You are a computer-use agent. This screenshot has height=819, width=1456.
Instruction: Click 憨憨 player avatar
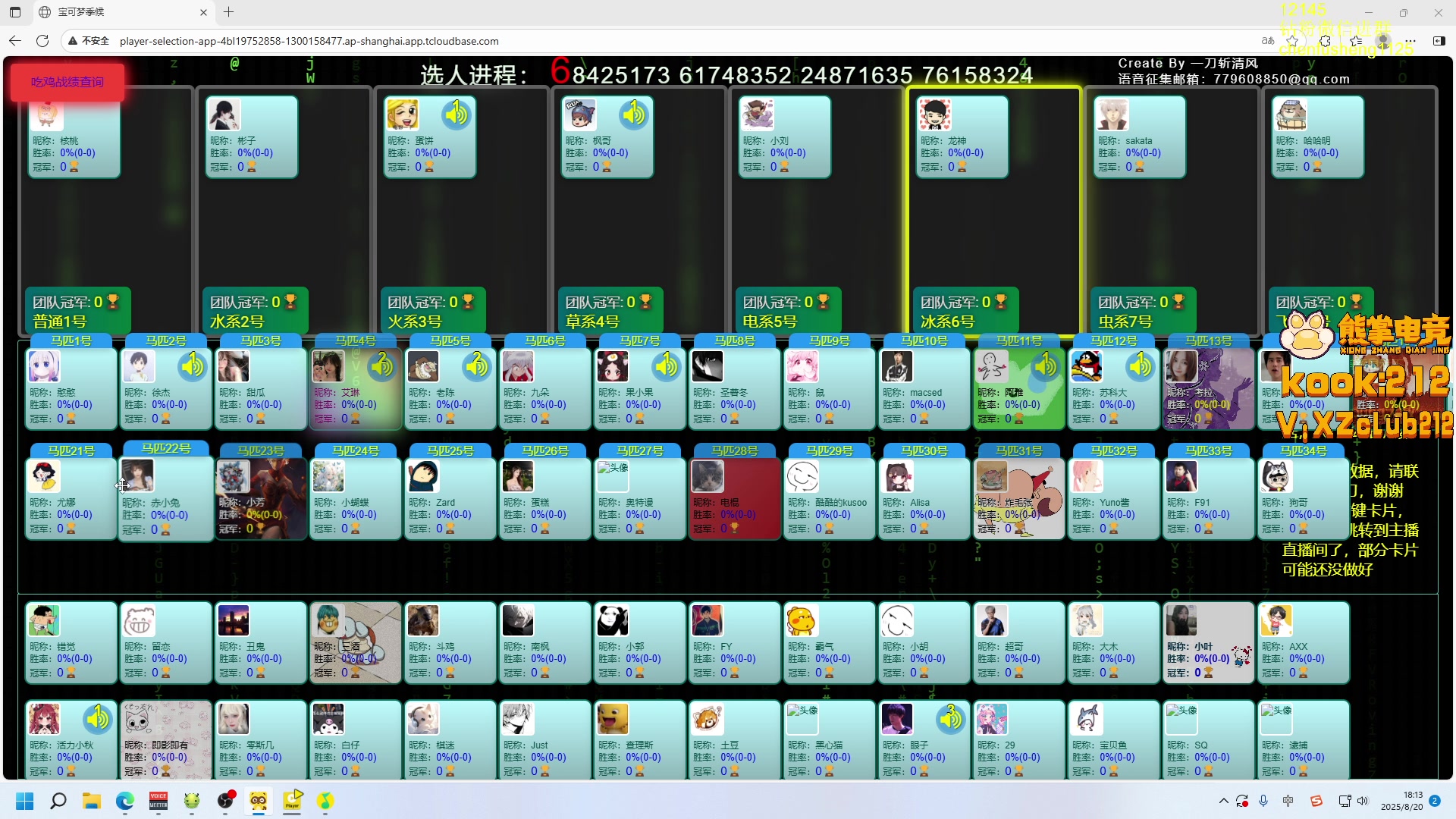click(44, 367)
